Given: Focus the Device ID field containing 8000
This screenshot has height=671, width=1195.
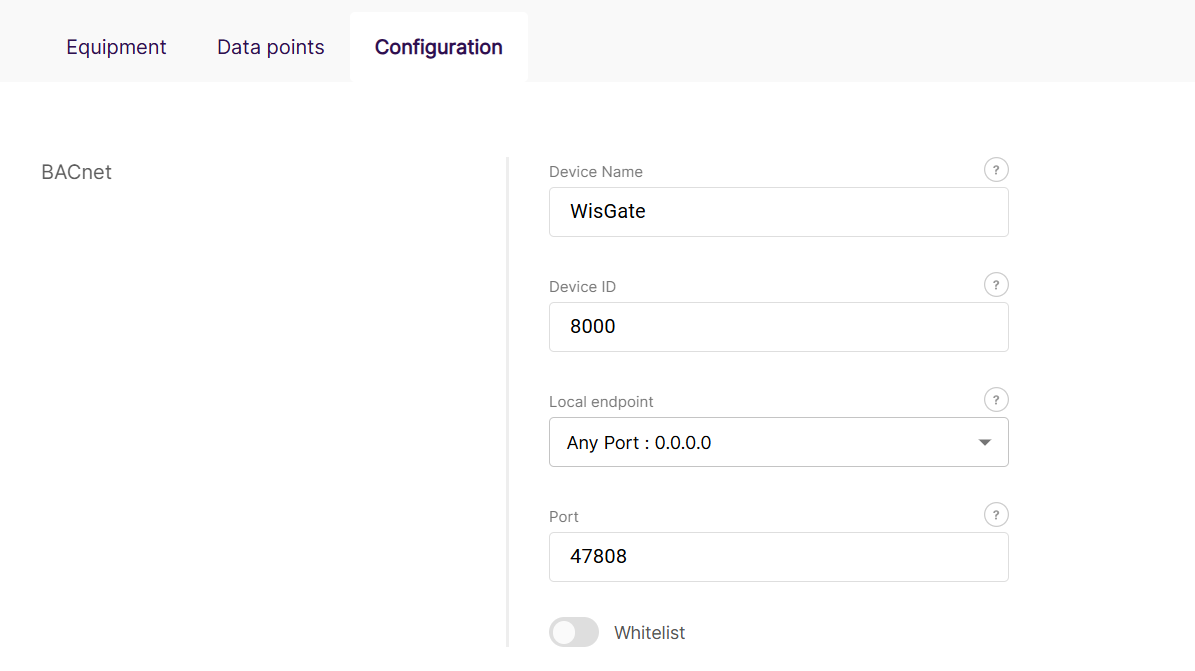Looking at the screenshot, I should point(779,326).
